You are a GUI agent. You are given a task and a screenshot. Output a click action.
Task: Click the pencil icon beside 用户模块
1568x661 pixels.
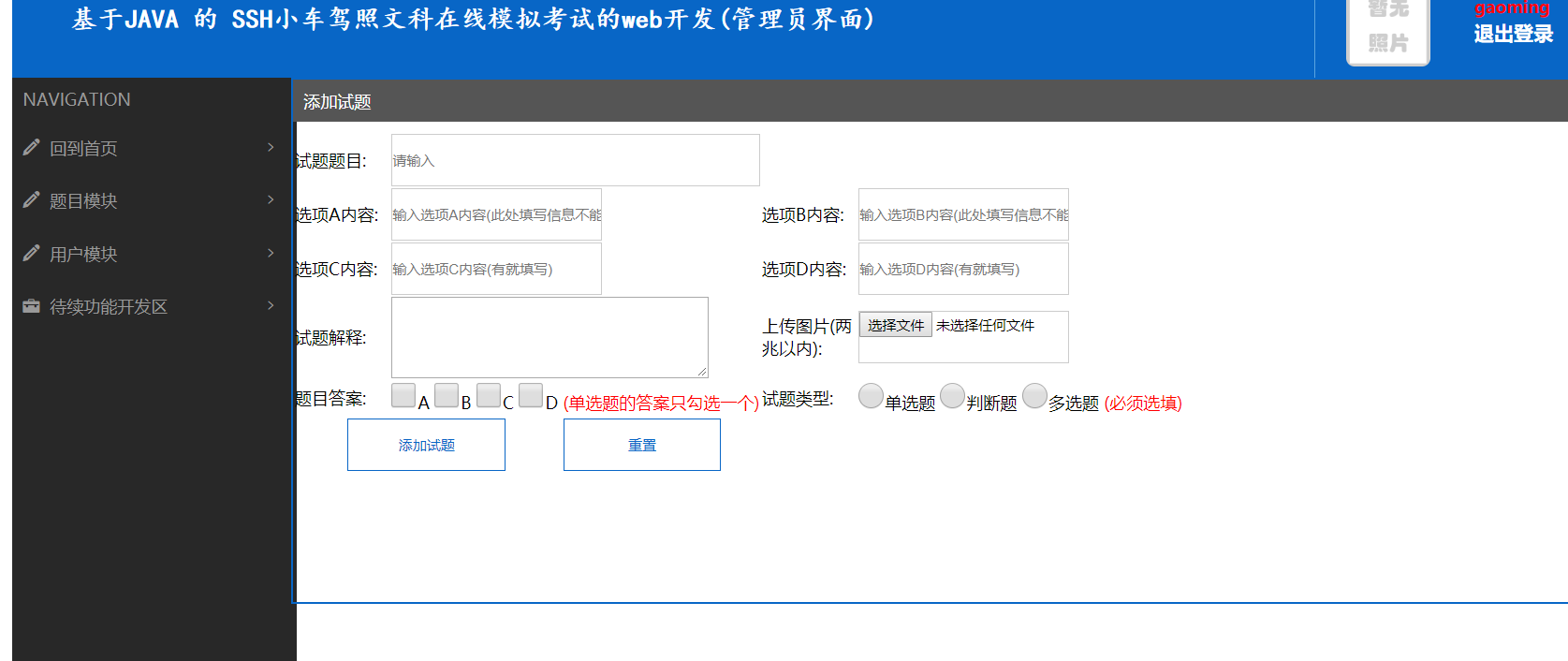(x=31, y=253)
